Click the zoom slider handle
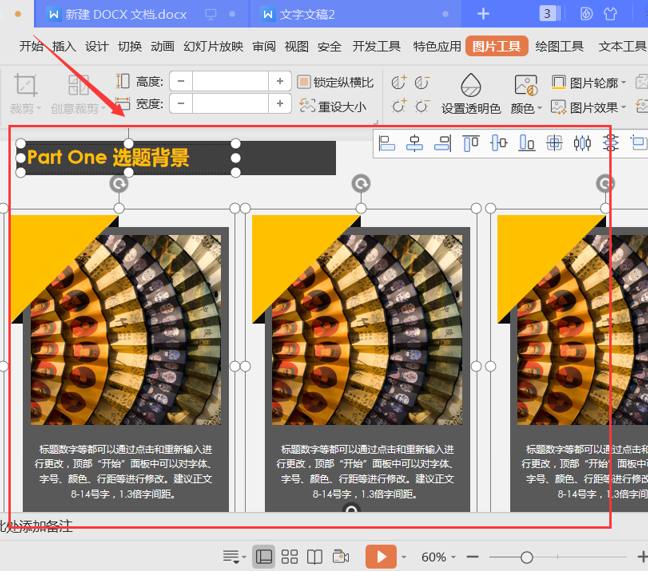The image size is (648, 572). click(x=526, y=557)
